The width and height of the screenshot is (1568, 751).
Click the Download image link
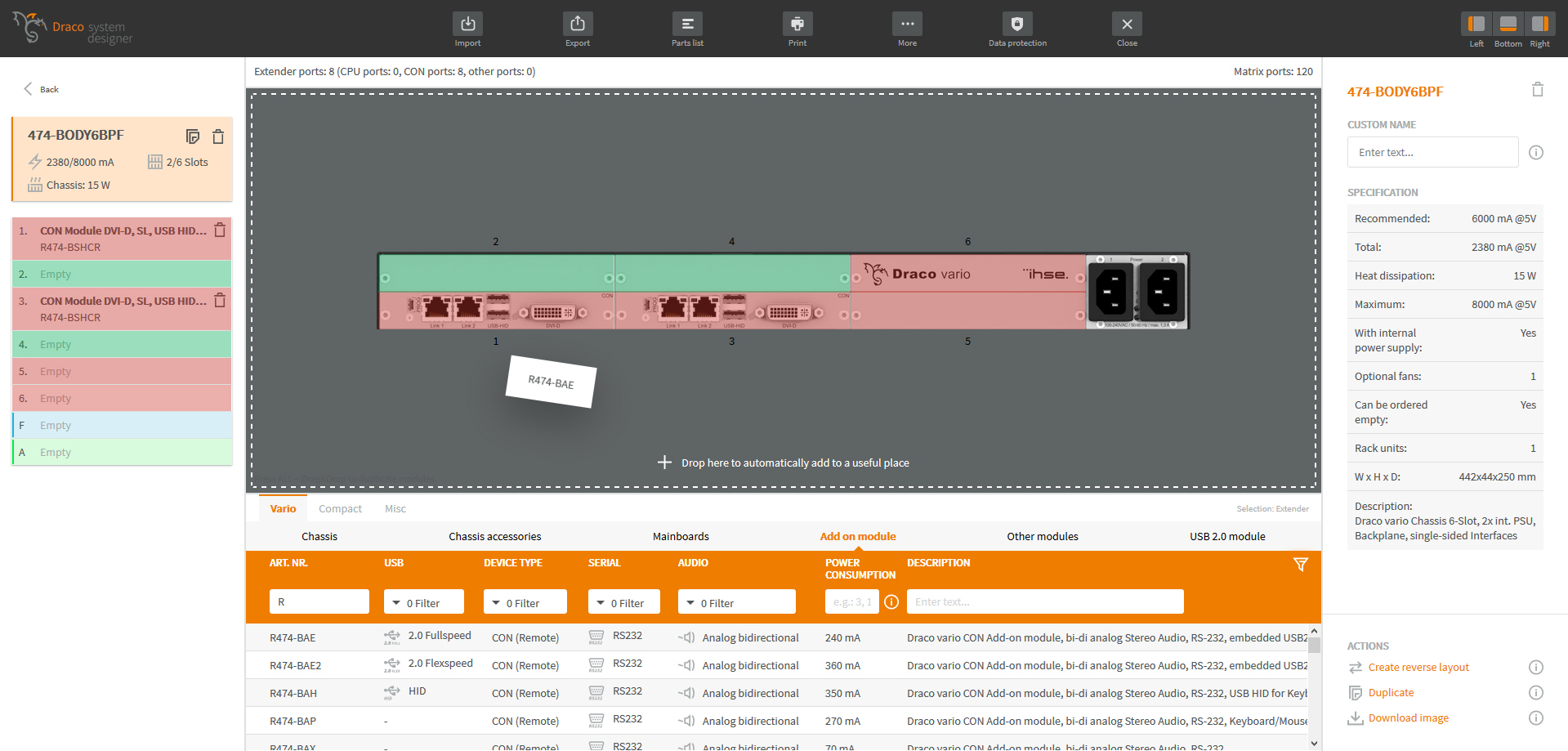click(x=1408, y=718)
